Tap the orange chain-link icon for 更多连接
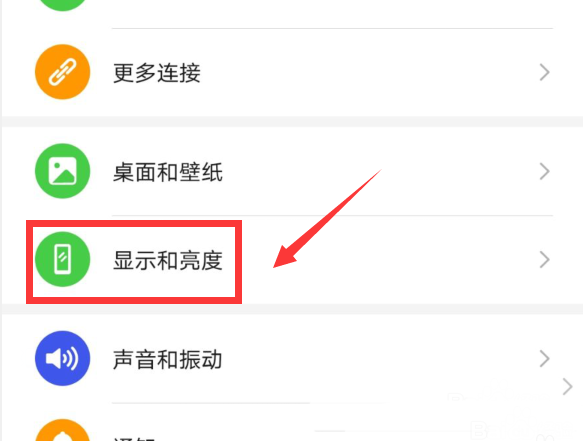 [x=62, y=72]
